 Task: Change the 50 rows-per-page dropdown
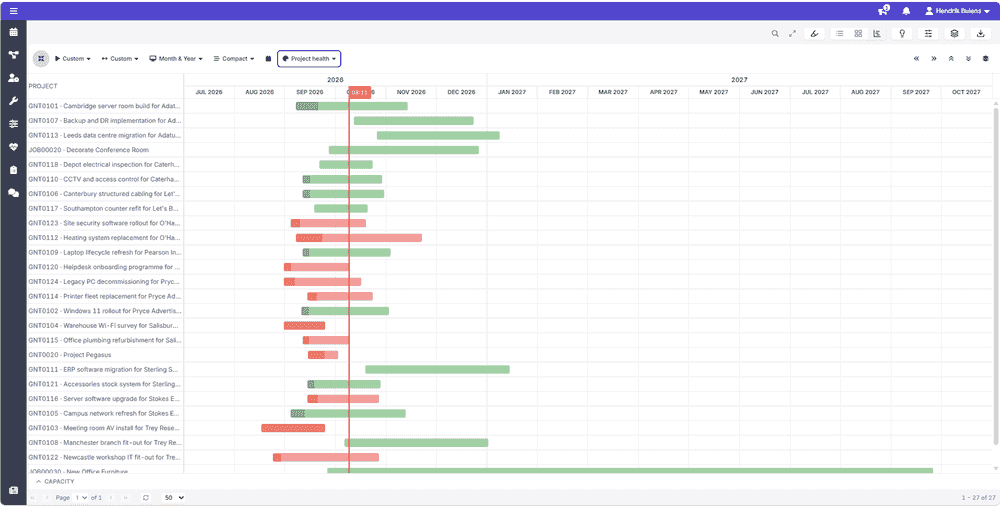tap(174, 497)
